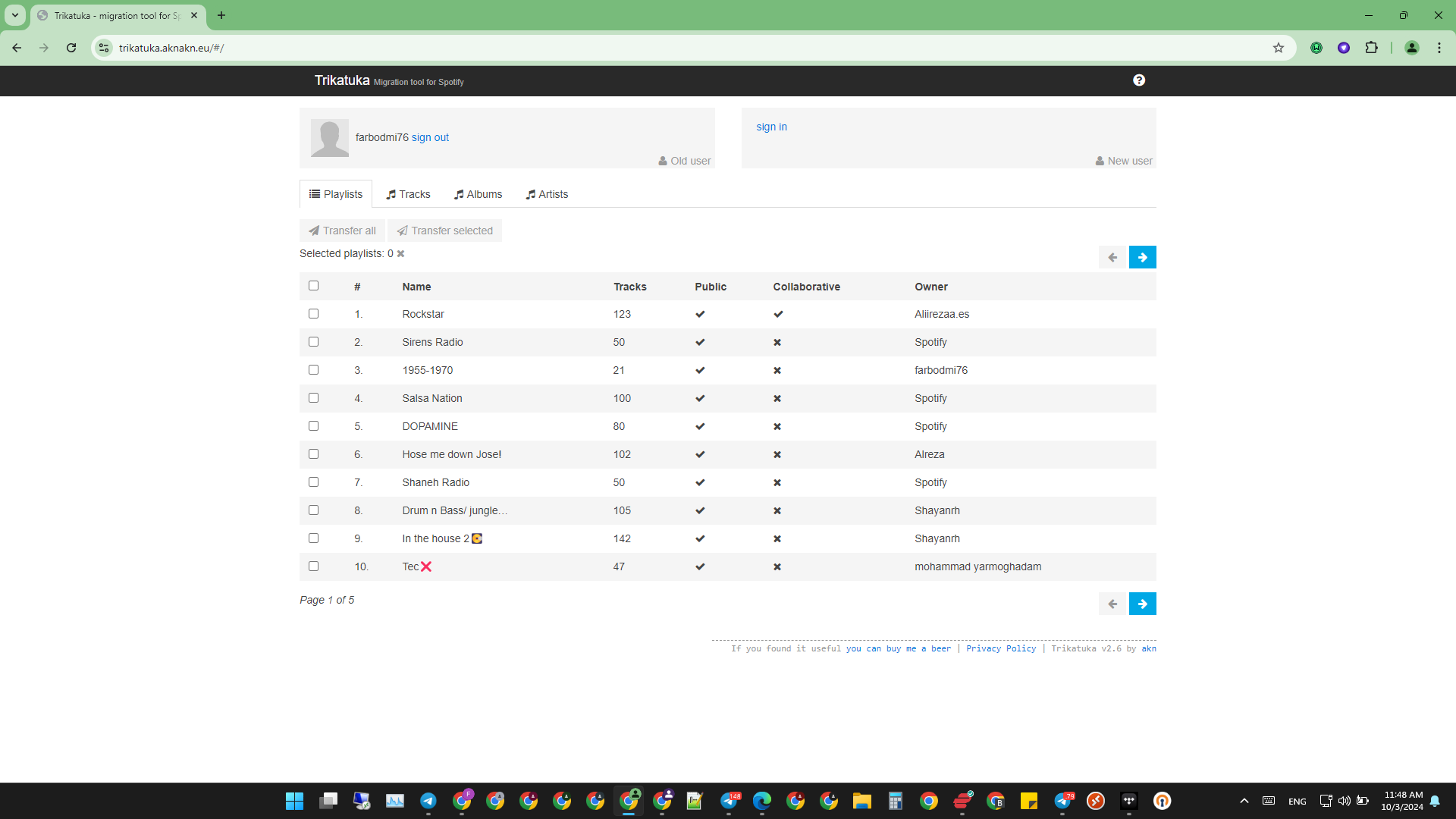Open the buy me a beer link

[899, 648]
